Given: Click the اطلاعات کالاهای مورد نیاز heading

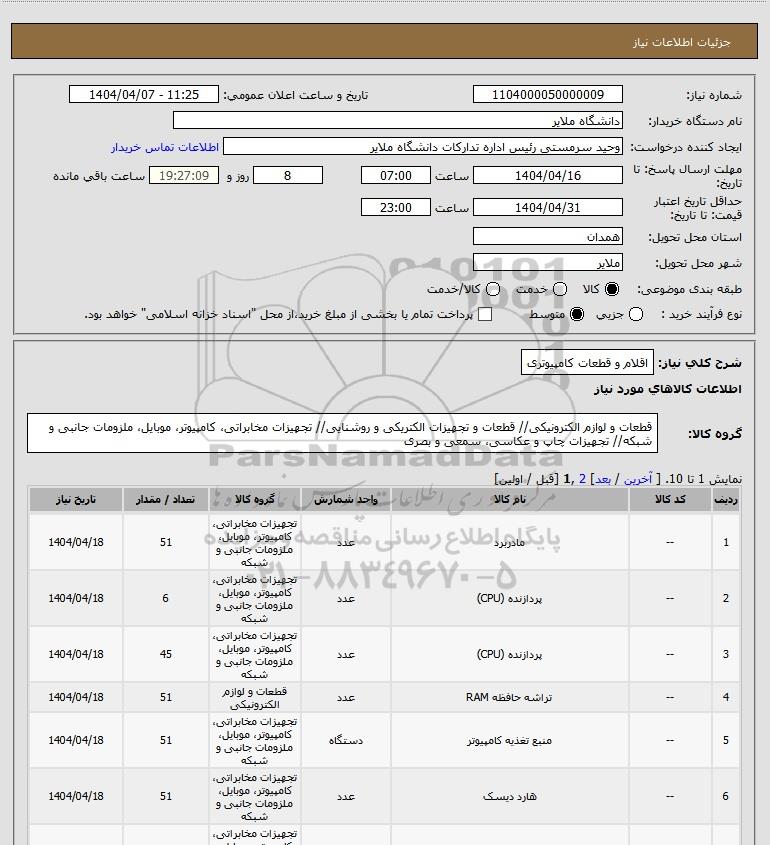Looking at the screenshot, I should [x=668, y=389].
